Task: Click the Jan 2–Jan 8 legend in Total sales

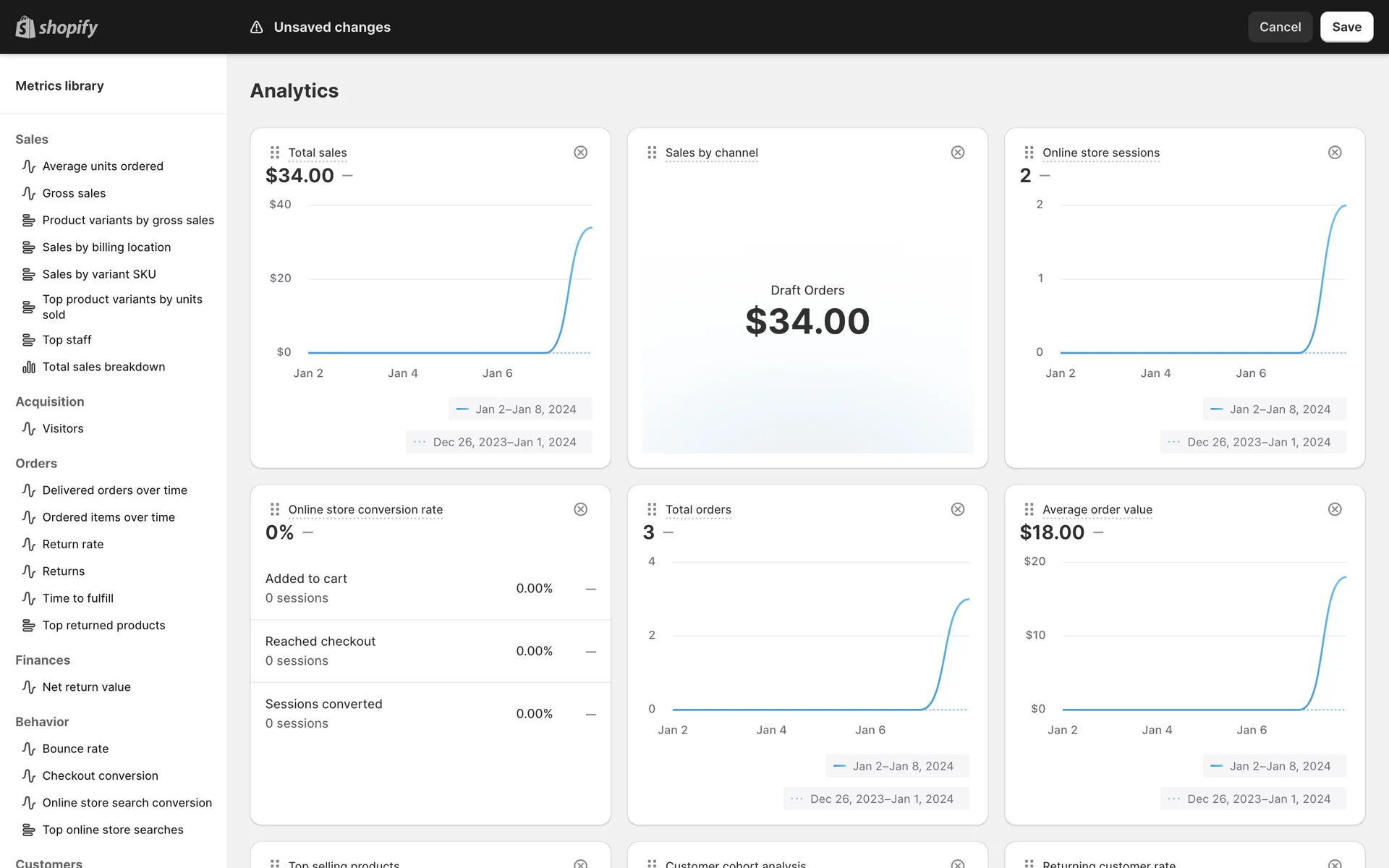Action: click(520, 409)
